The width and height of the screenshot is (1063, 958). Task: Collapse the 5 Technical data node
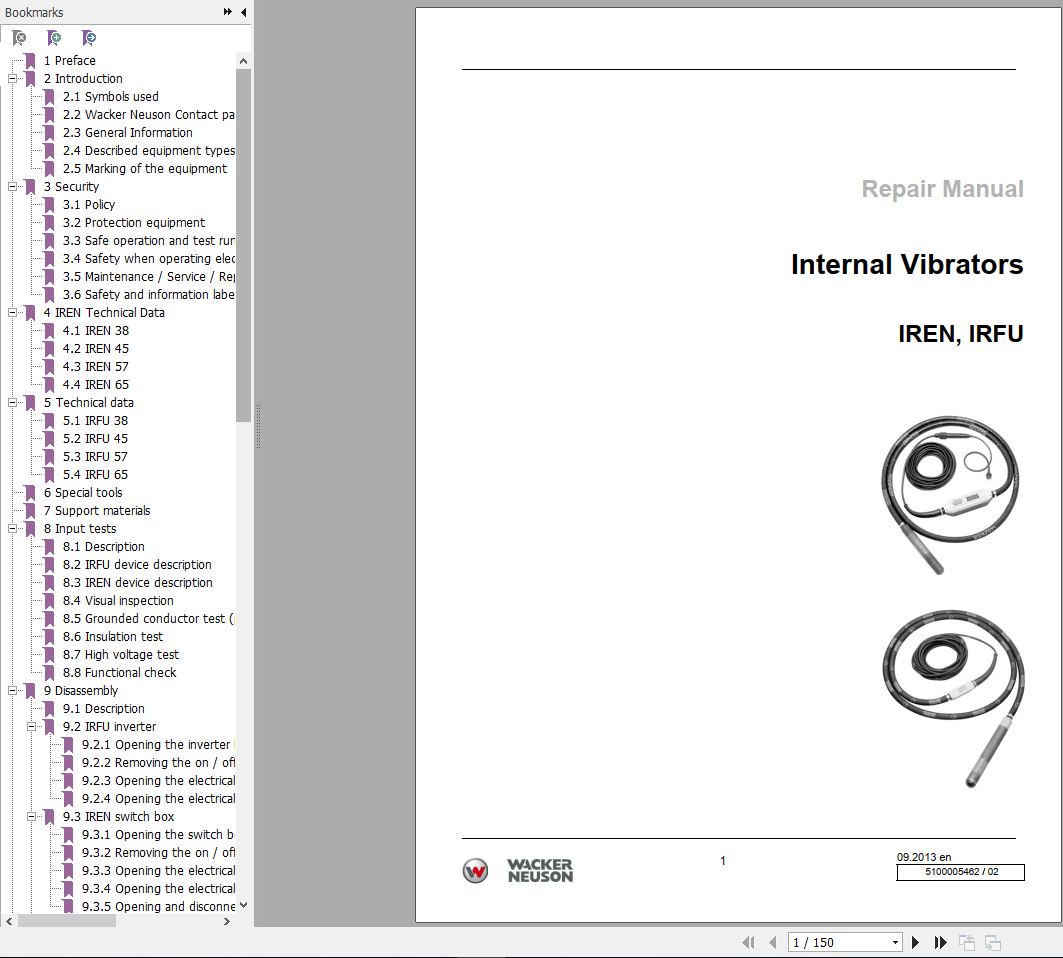click(x=12, y=403)
